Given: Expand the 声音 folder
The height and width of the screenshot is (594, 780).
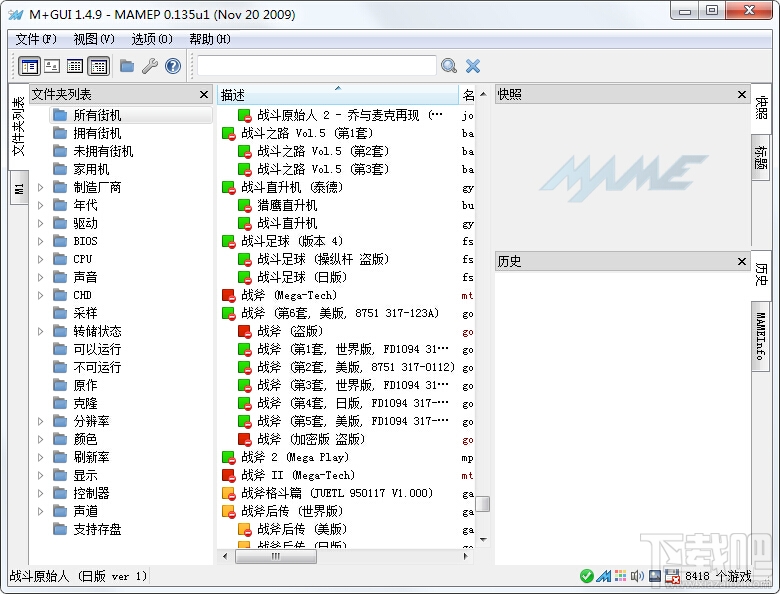Looking at the screenshot, I should (41, 277).
